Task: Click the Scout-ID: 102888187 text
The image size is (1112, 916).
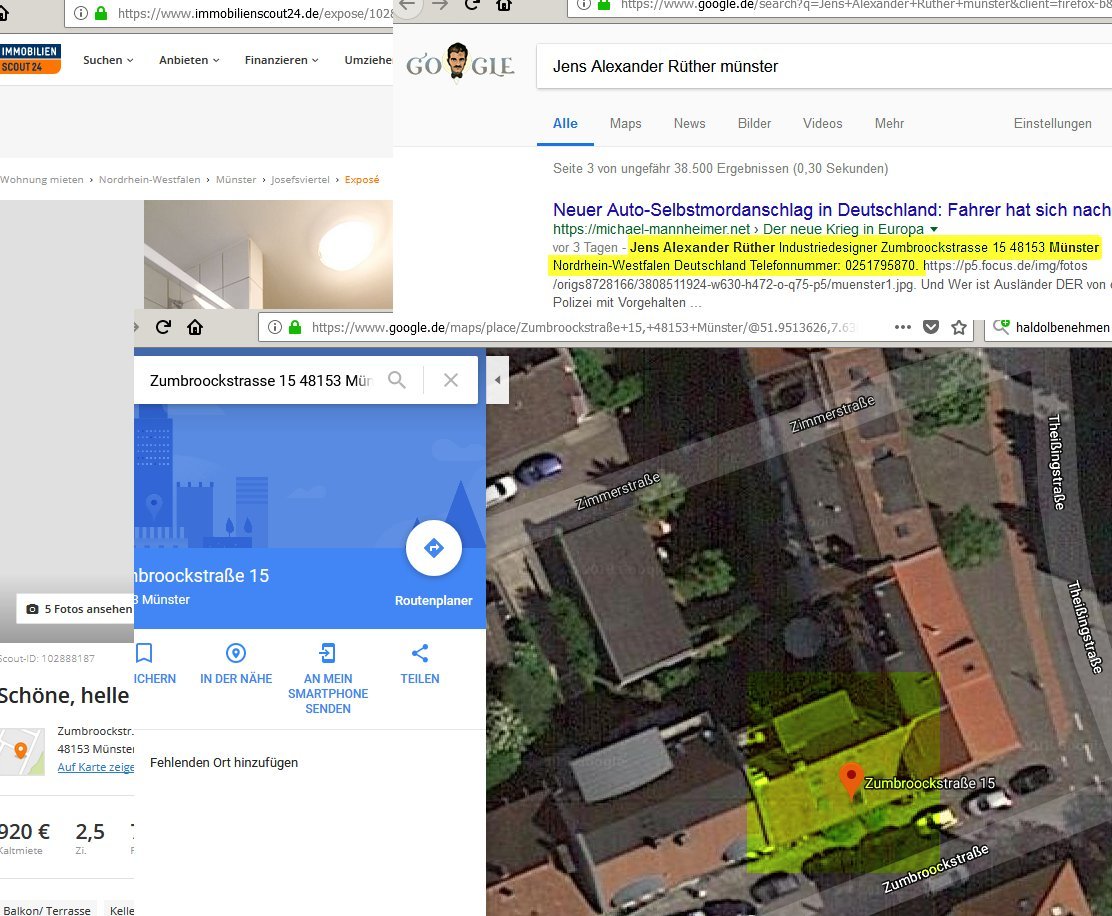Action: point(47,659)
